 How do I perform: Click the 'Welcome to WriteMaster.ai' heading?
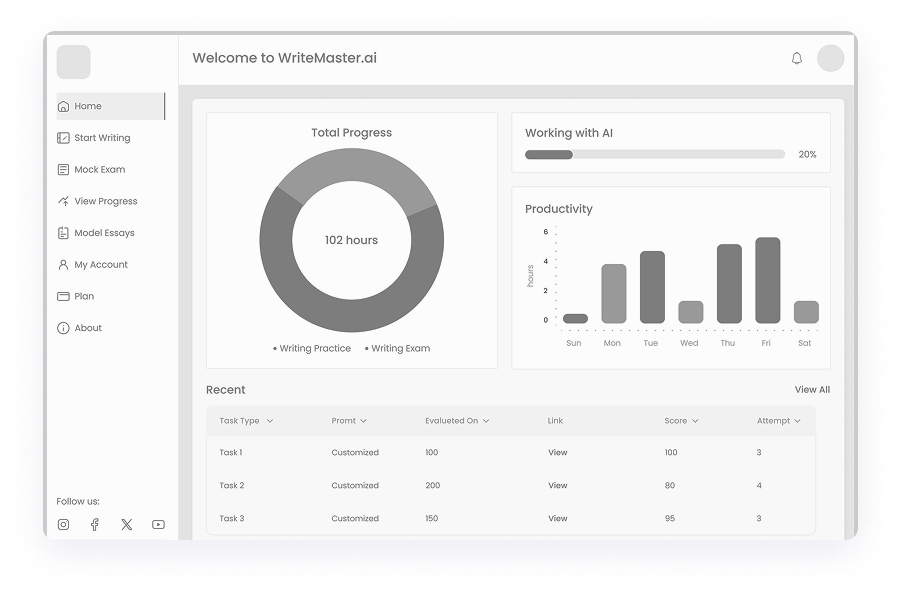tap(284, 58)
